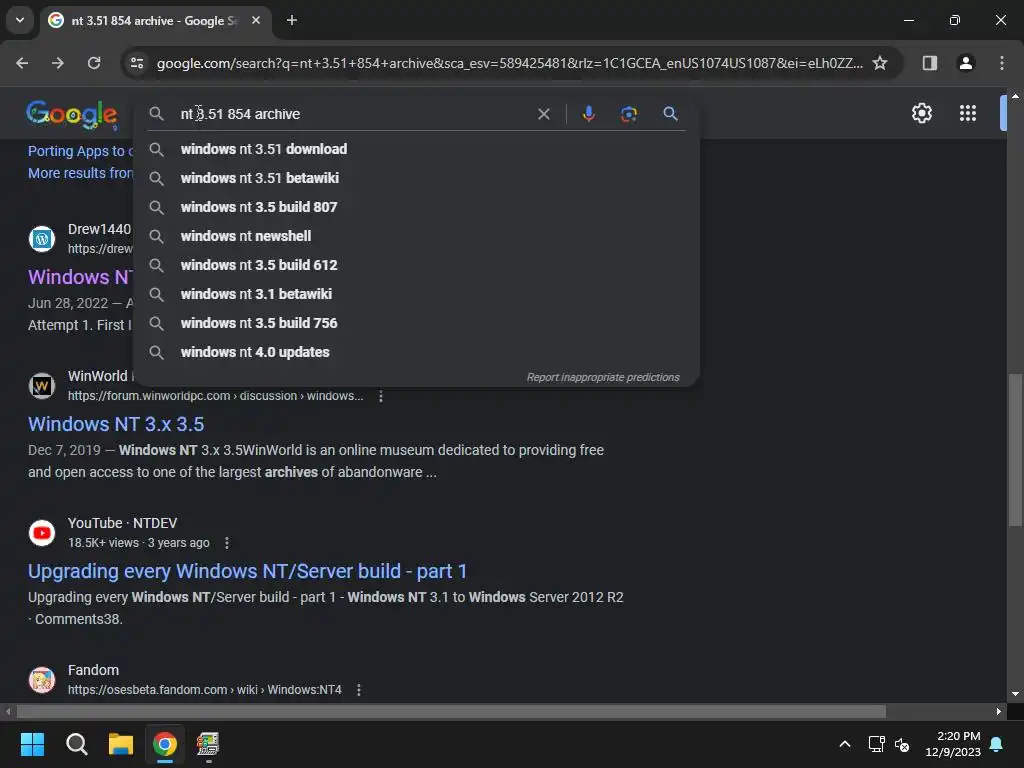Open the Chrome side panel
The image size is (1024, 768).
tap(929, 63)
